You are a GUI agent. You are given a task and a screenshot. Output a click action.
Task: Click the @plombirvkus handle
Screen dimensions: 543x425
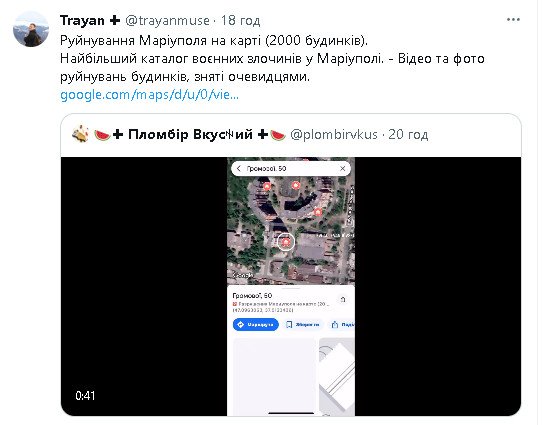(333, 134)
